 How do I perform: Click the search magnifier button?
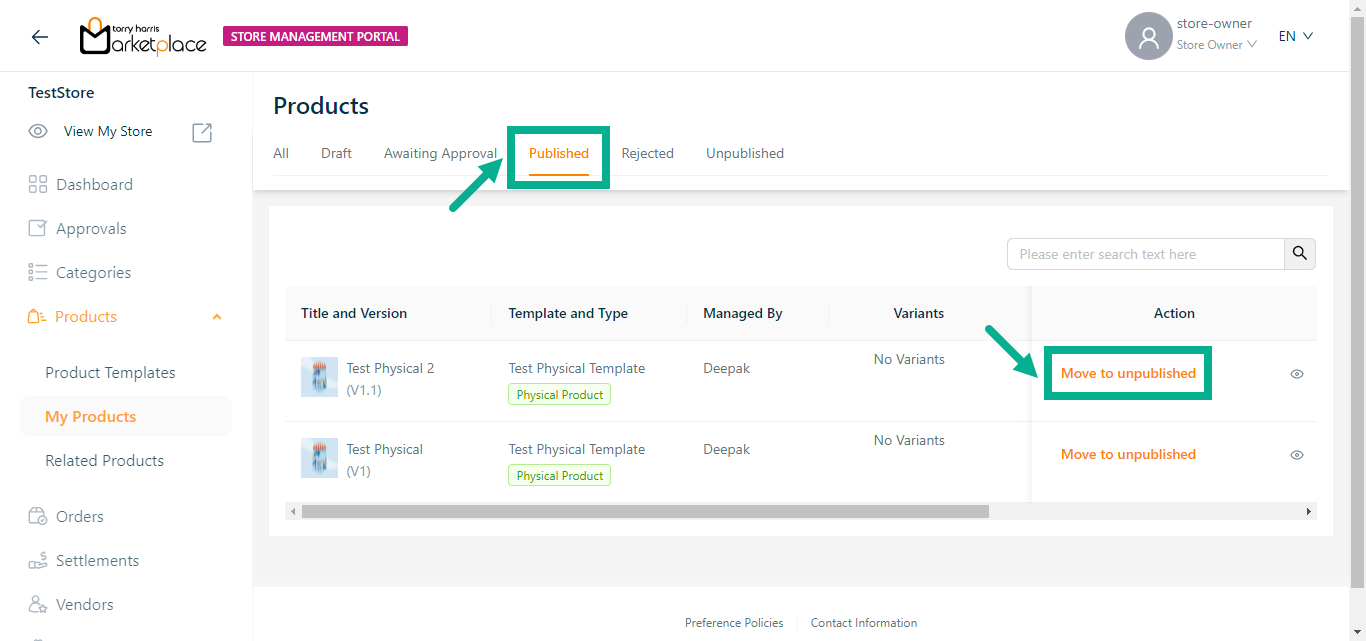[1299, 254]
